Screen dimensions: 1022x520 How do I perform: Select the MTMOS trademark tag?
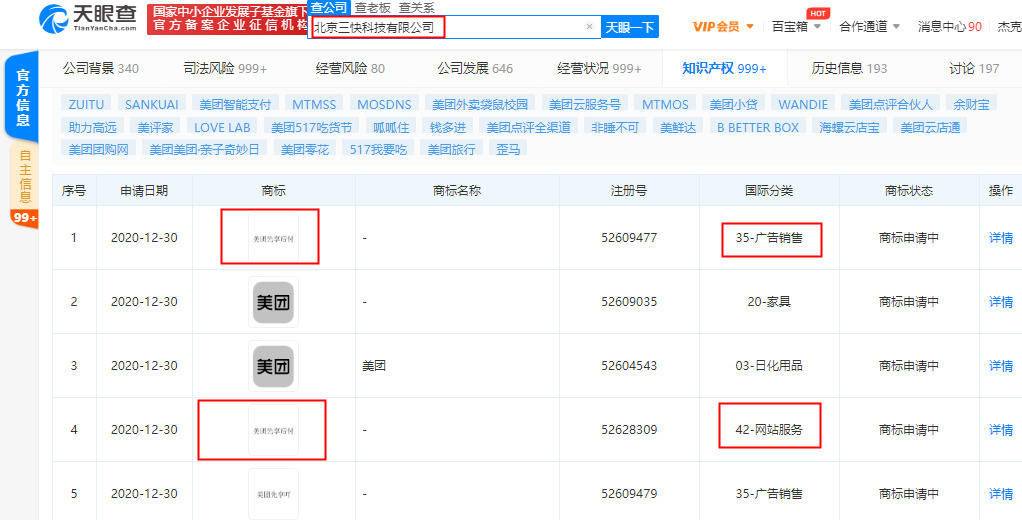[664, 104]
